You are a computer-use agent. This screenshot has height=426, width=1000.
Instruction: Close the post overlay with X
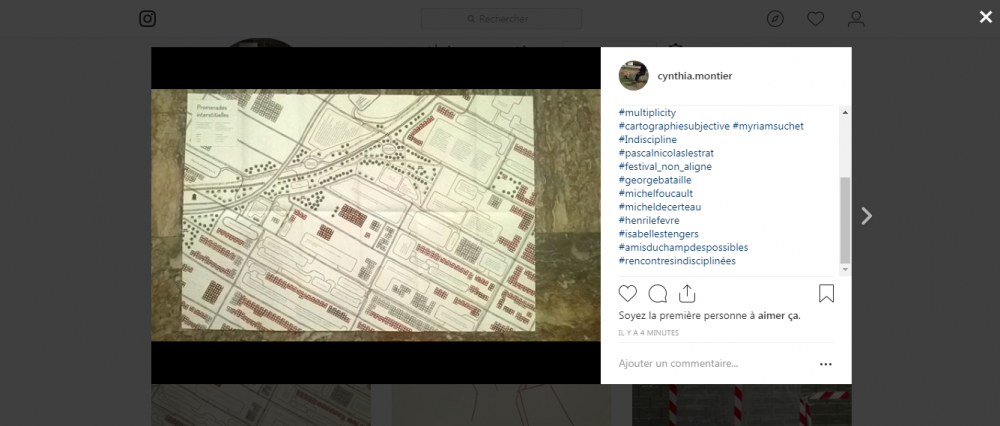point(986,17)
